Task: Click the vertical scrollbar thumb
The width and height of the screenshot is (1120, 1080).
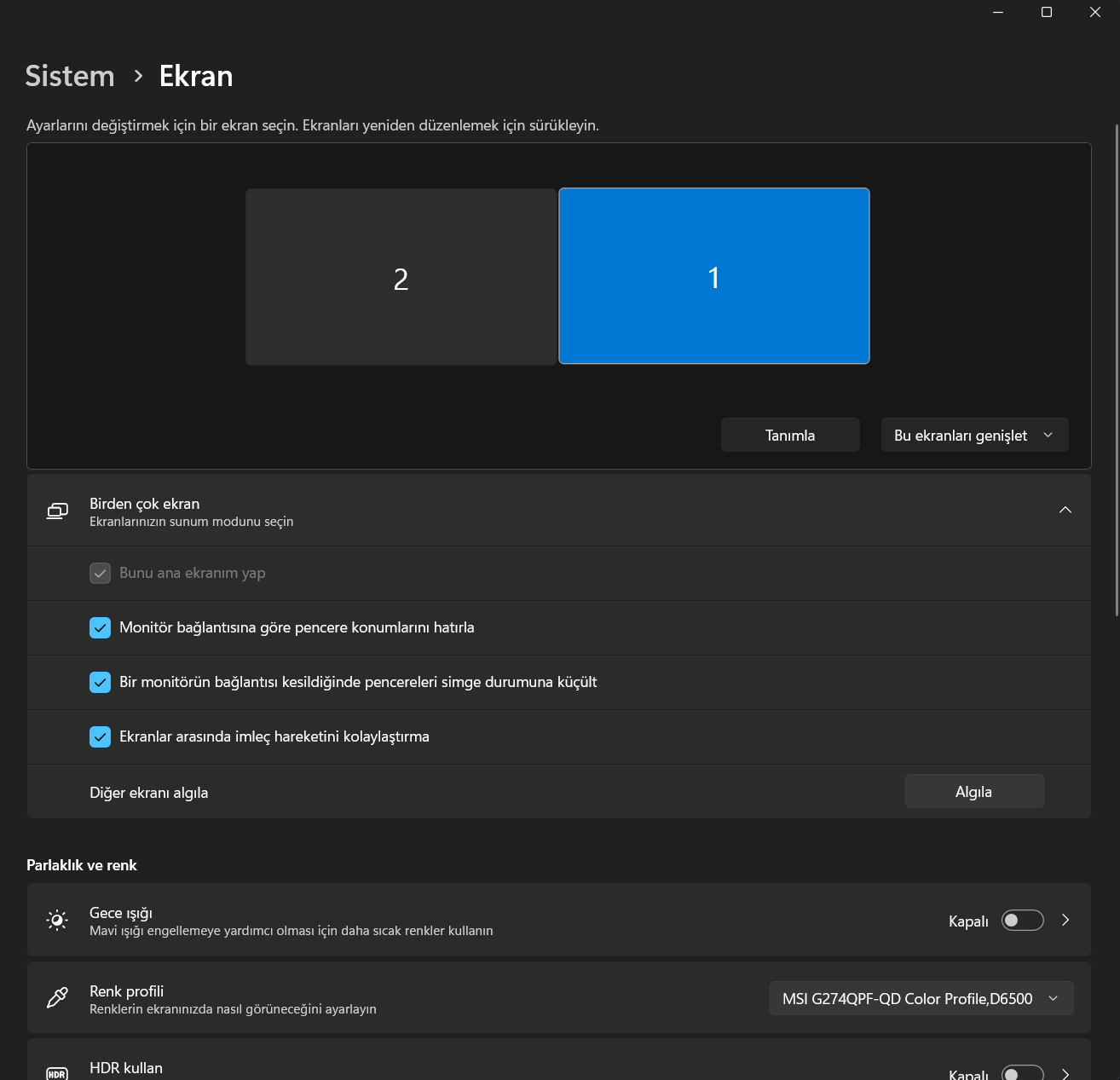Action: [x=1117, y=370]
